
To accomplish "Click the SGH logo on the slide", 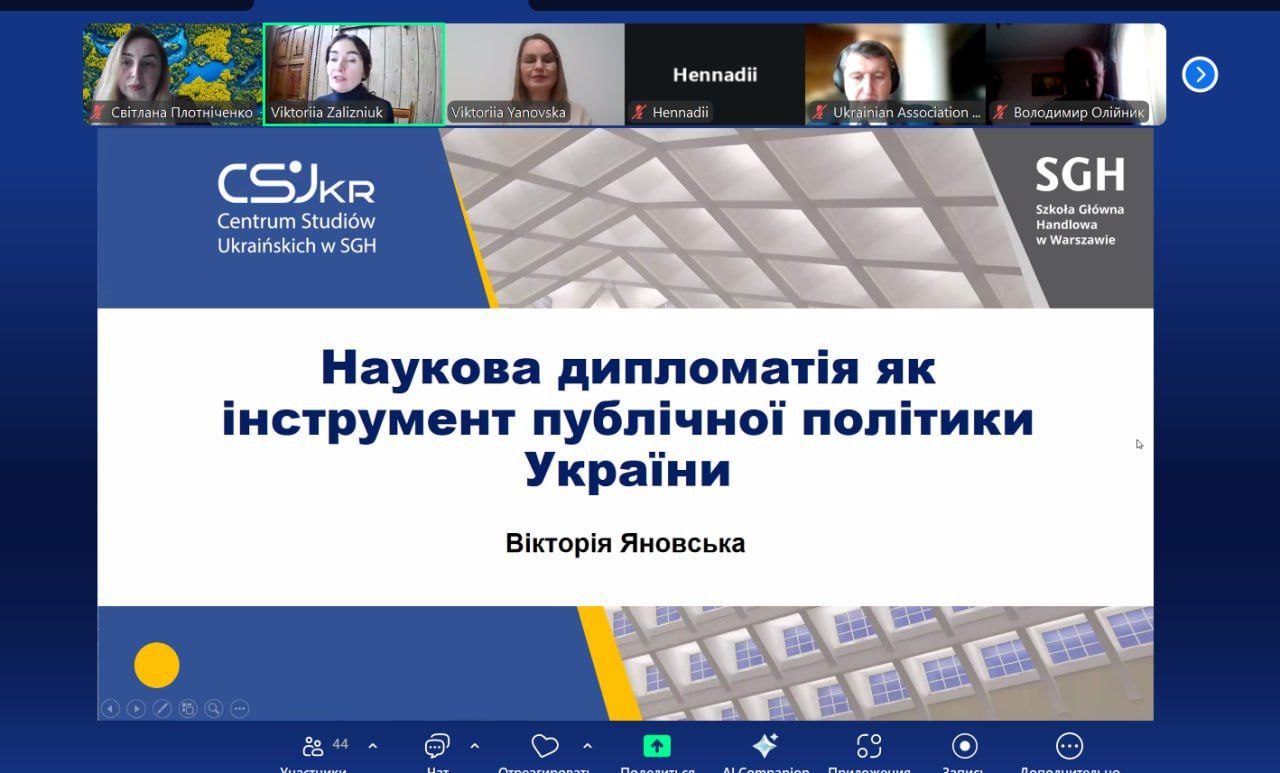I will coord(1079,175).
